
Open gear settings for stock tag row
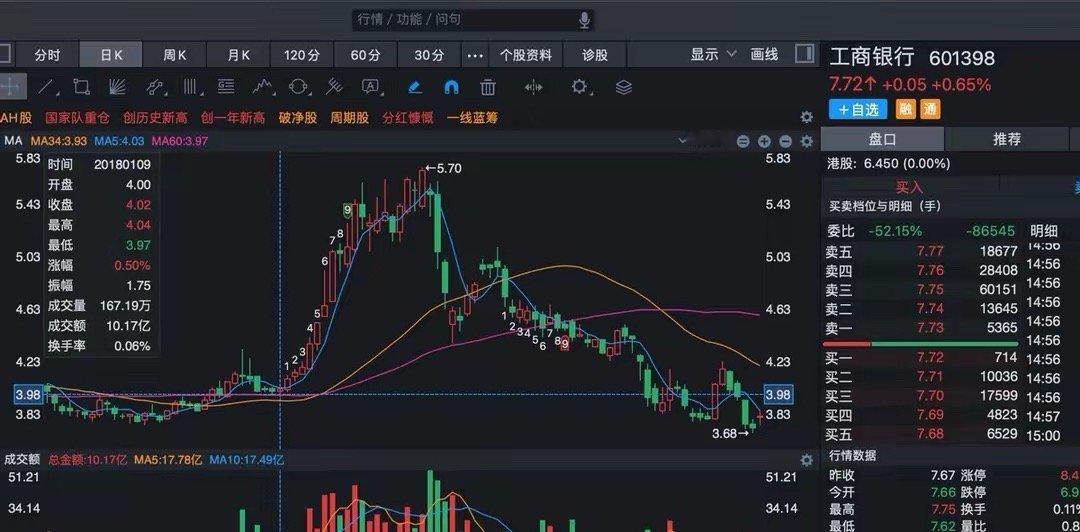[x=807, y=117]
